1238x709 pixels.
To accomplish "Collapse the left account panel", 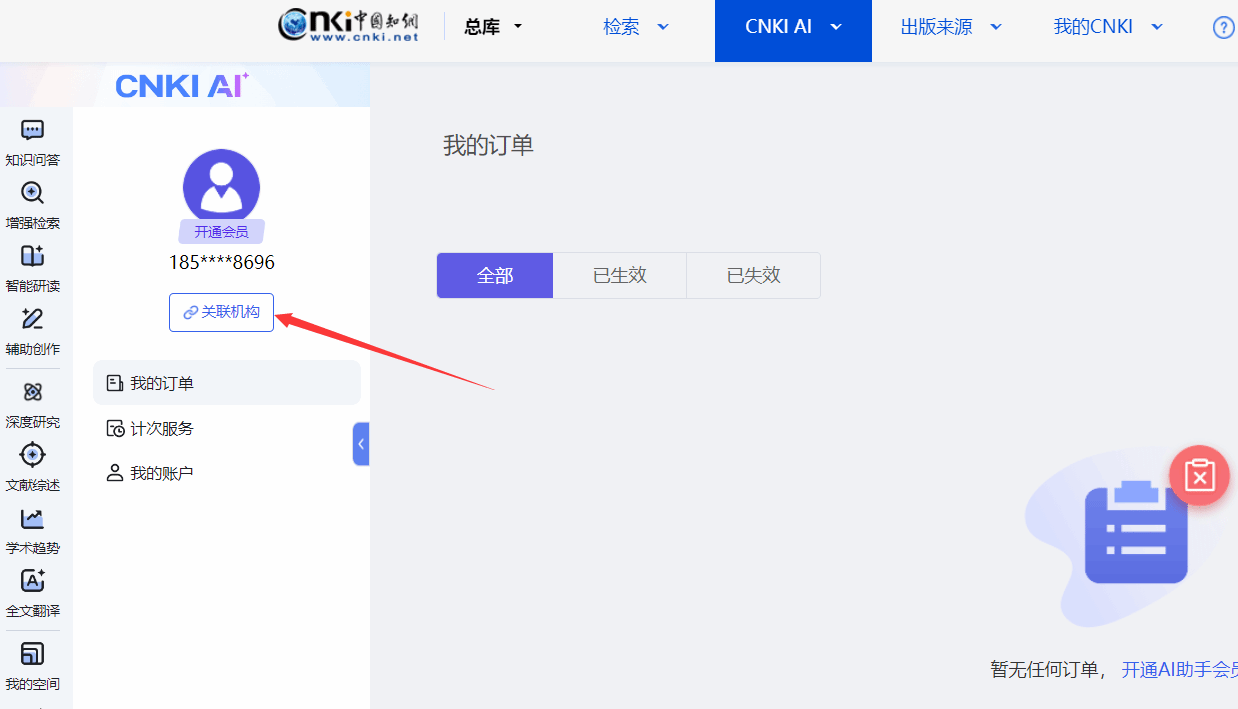I will tap(361, 444).
